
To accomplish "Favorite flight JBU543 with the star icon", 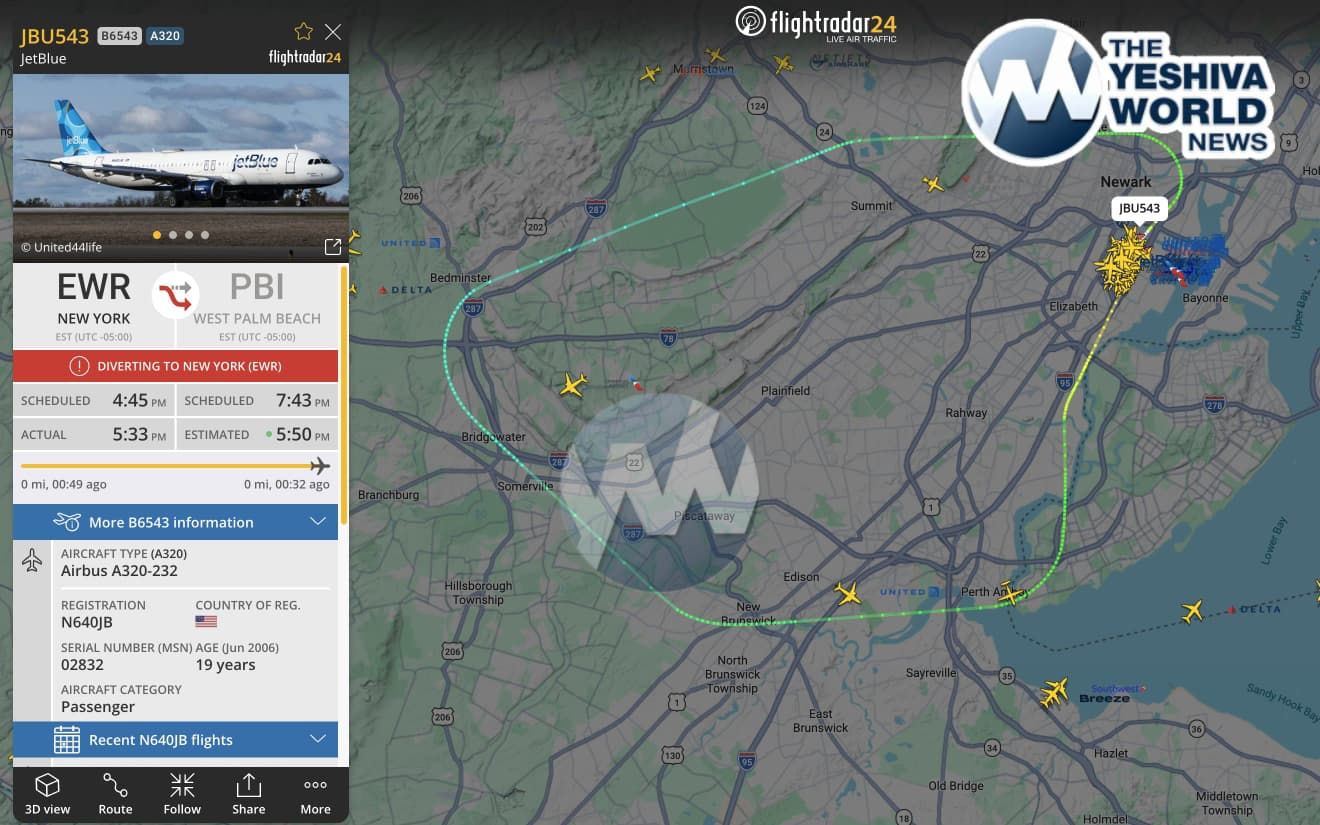I will coord(304,32).
